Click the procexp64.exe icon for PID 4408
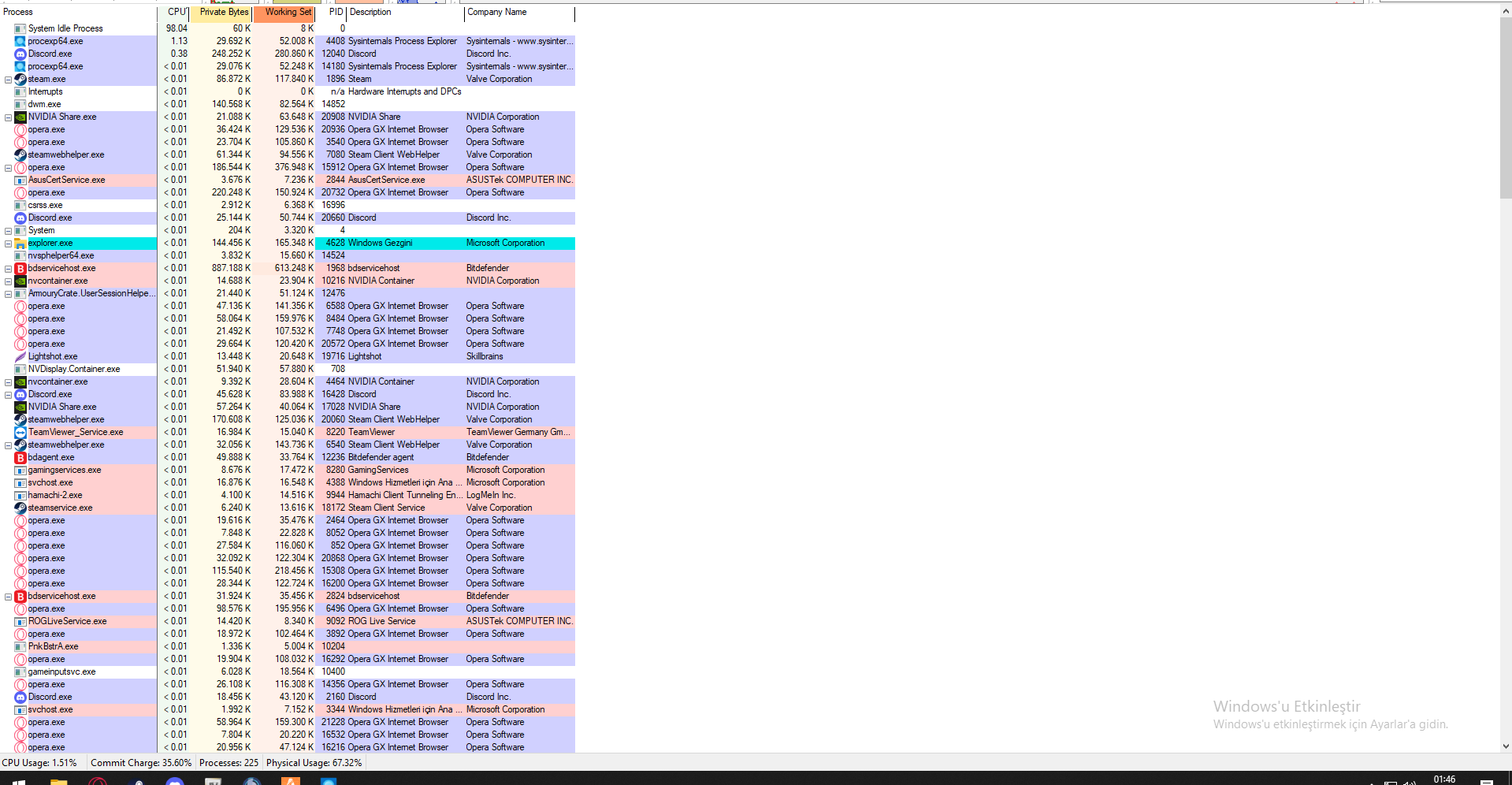Screen dimensions: 1512x785 (20, 41)
